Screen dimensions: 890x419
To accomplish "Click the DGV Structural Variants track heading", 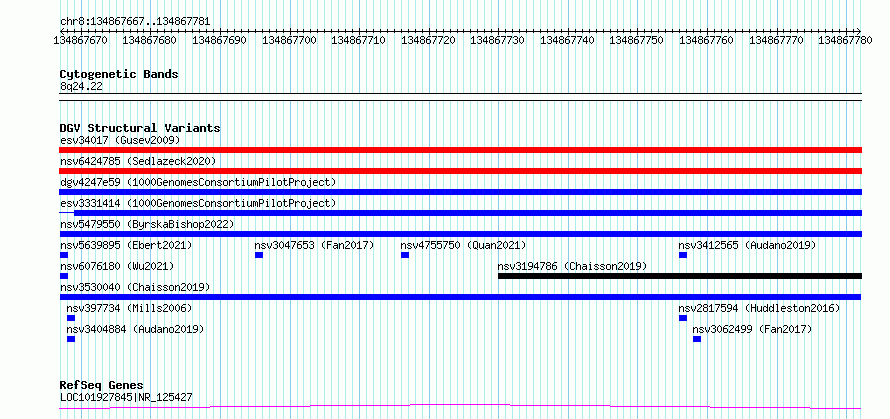I will pos(140,128).
